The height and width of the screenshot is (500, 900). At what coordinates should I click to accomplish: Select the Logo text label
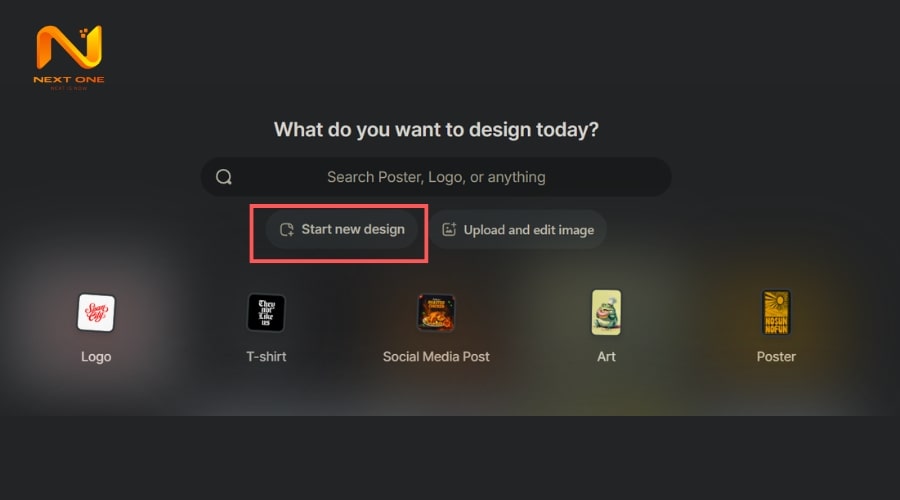(96, 356)
